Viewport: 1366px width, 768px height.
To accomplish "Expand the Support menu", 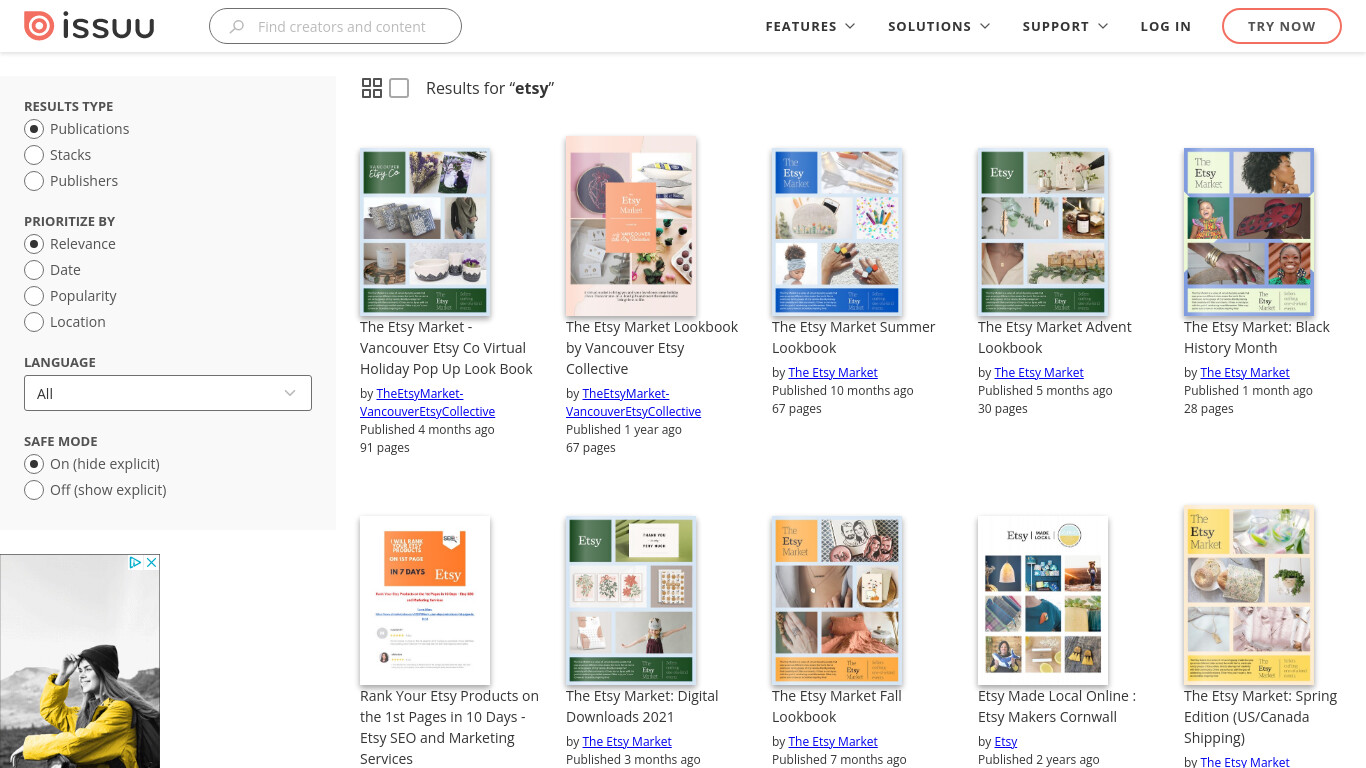I will pos(1065,26).
